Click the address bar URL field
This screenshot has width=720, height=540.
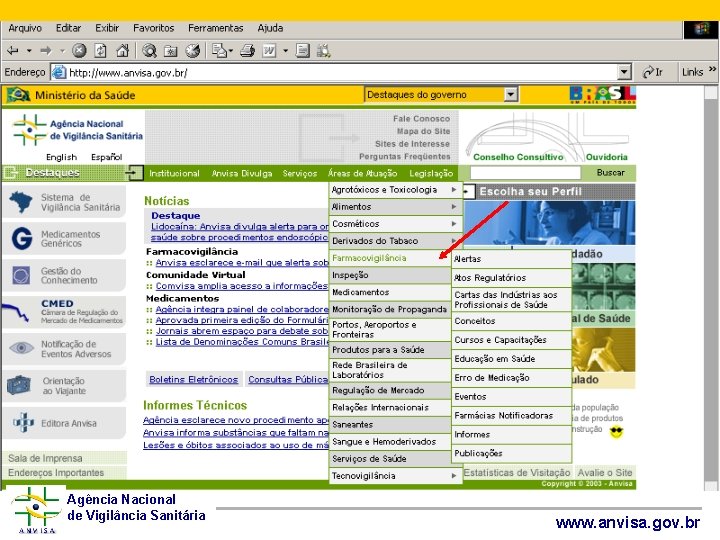click(x=342, y=73)
